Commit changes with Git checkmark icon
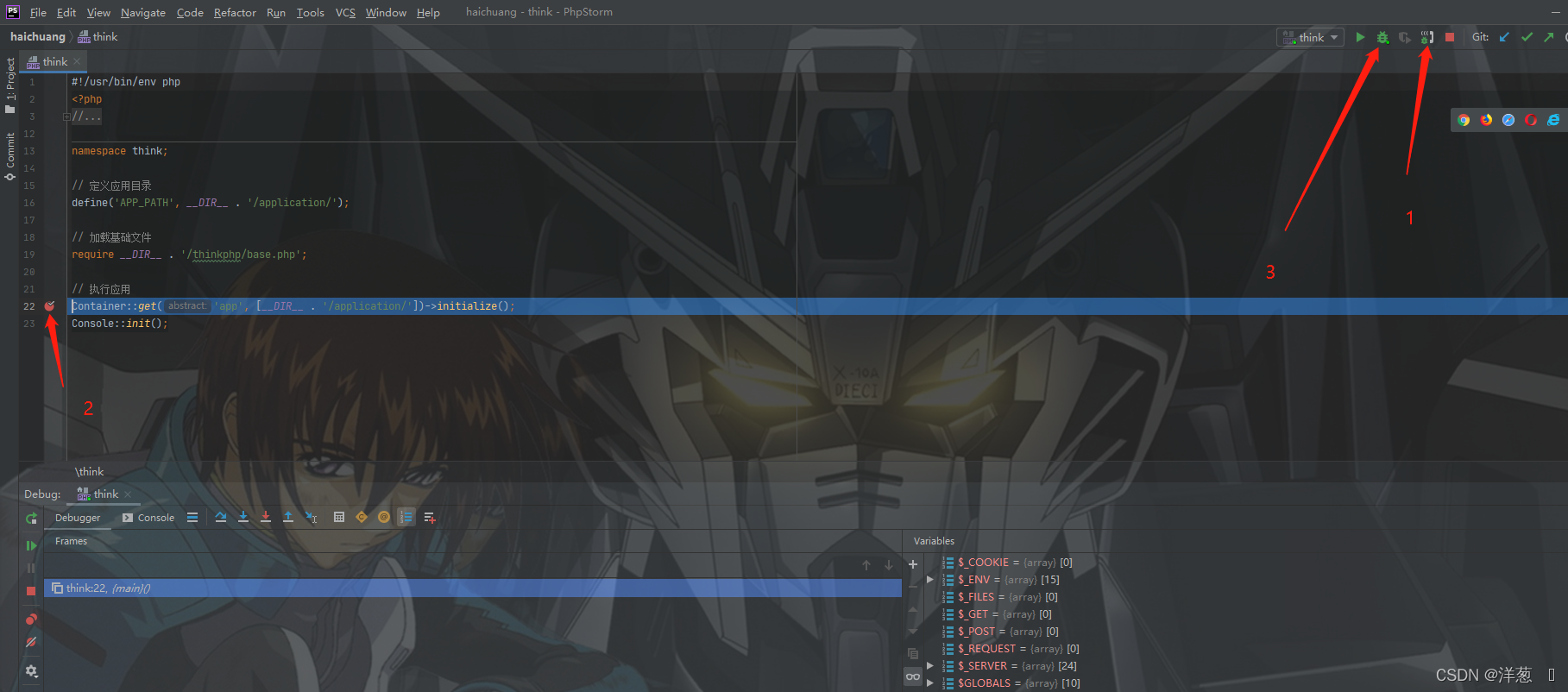Screen dimensions: 1568x692 click(x=1527, y=37)
